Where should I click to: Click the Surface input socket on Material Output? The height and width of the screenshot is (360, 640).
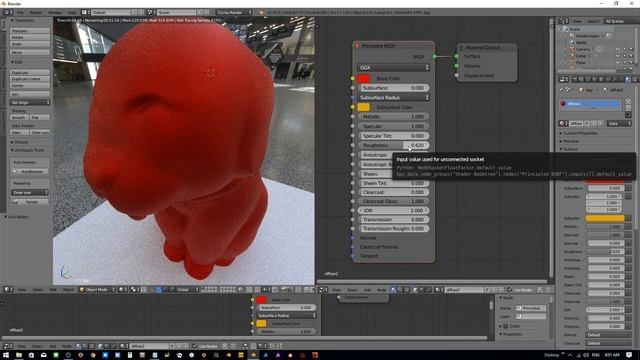click(456, 56)
